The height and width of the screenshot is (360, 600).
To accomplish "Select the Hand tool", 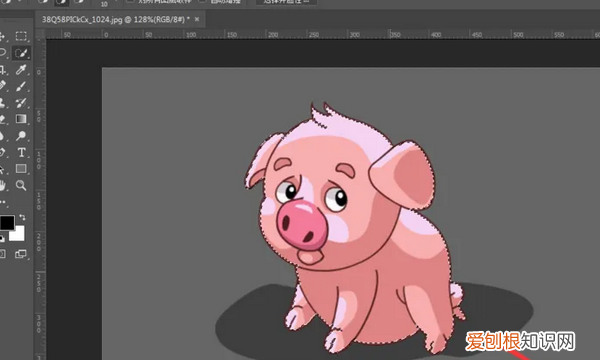I will coord(2,186).
